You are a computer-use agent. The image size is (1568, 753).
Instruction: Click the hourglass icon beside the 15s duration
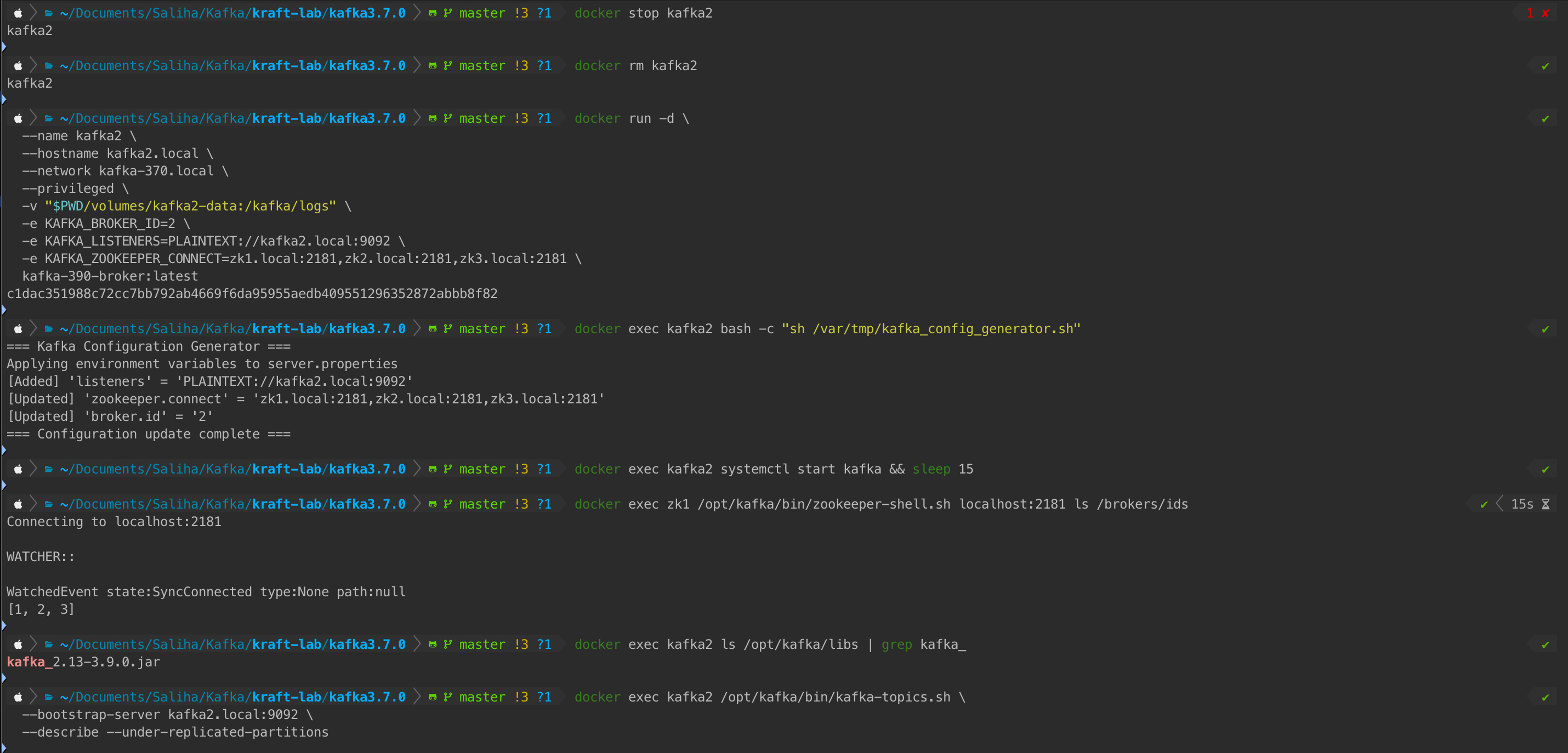(1547, 504)
